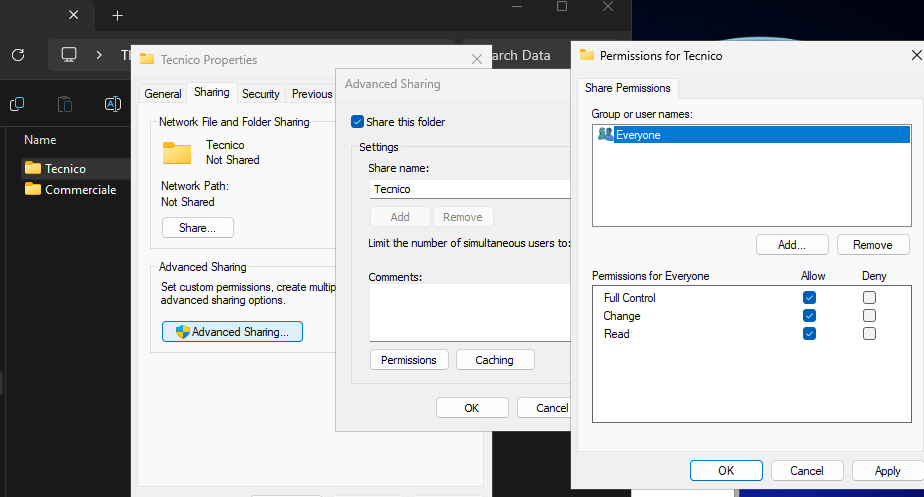Toggle Allow checkbox for Full Control
Viewport: 924px width, 497px height.
coord(809,298)
